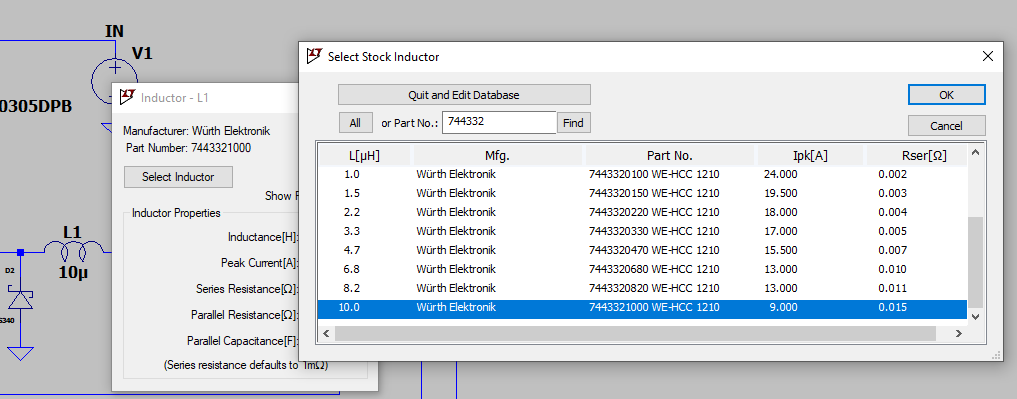Sort by L[µH] column header
Viewport: 1017px width, 399px height.
point(365,156)
